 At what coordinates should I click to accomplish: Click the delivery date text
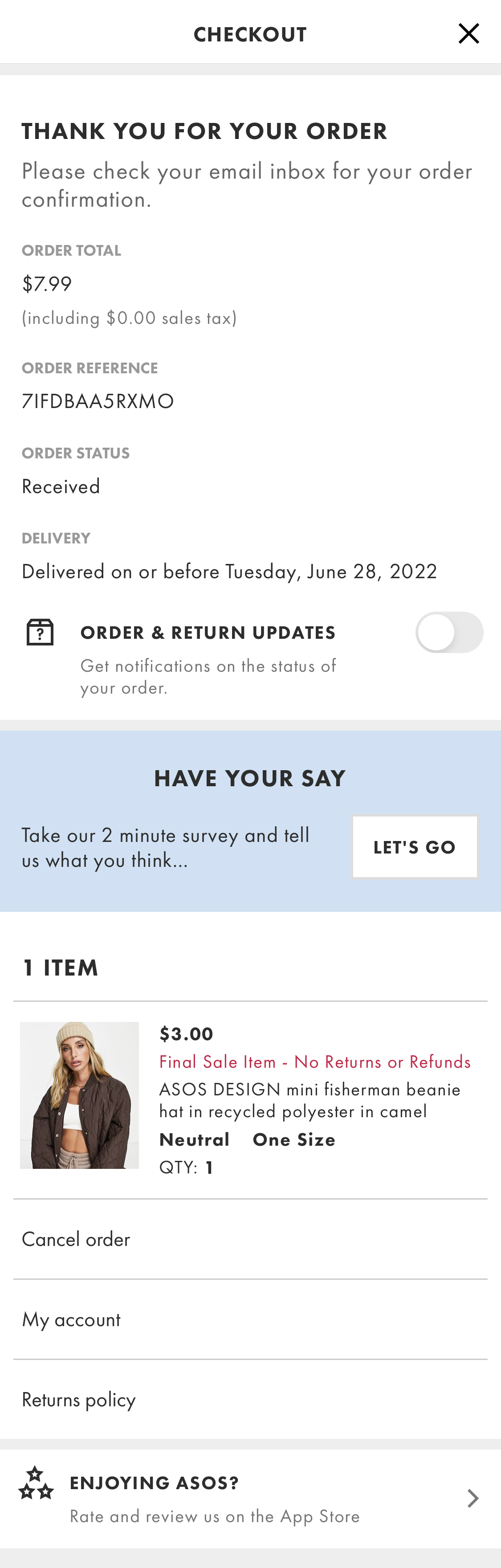click(229, 571)
